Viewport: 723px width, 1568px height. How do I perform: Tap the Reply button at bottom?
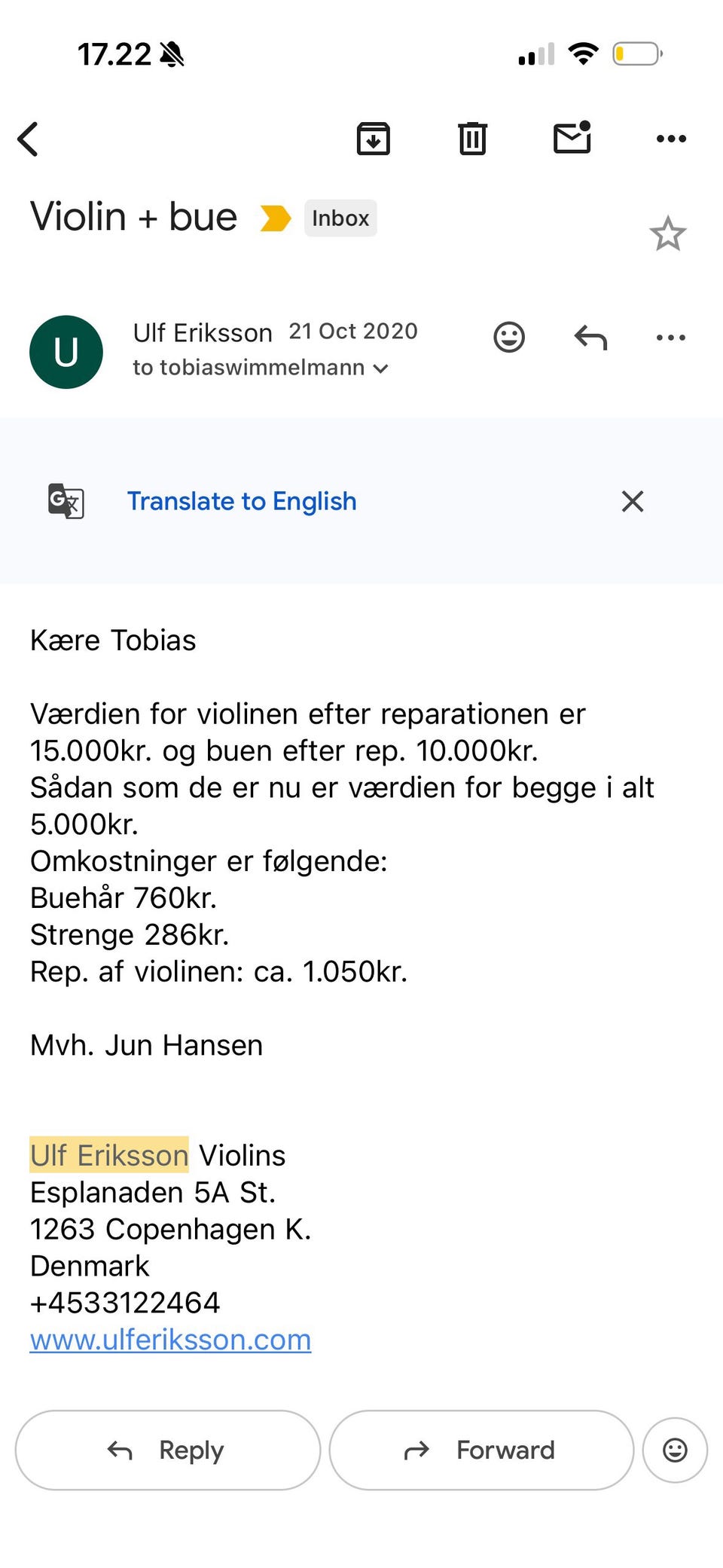pyautogui.click(x=168, y=1450)
